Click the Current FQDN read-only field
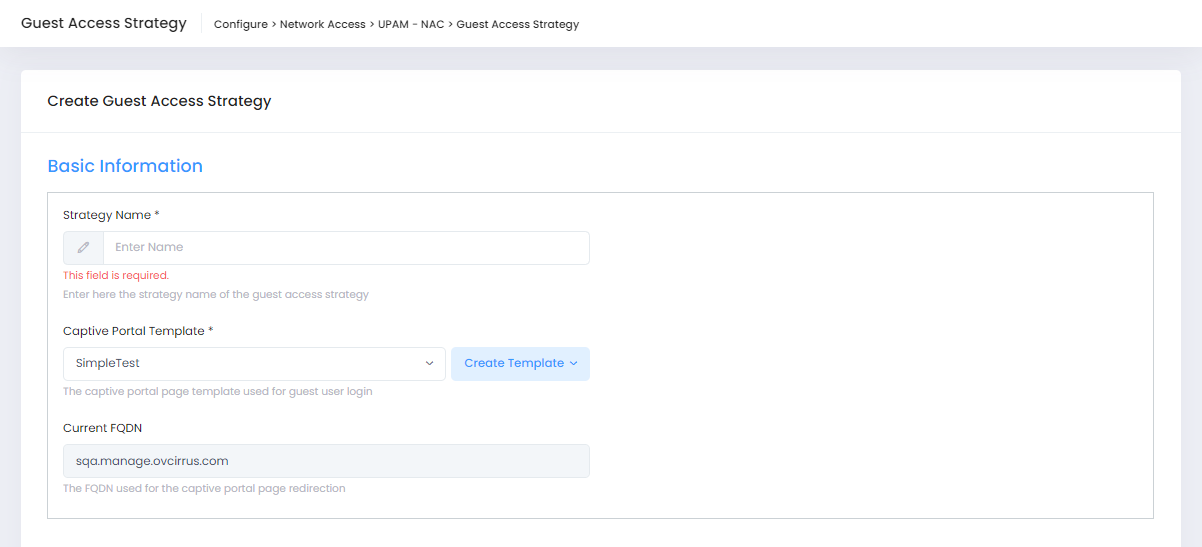Image resolution: width=1202 pixels, height=547 pixels. 326,461
